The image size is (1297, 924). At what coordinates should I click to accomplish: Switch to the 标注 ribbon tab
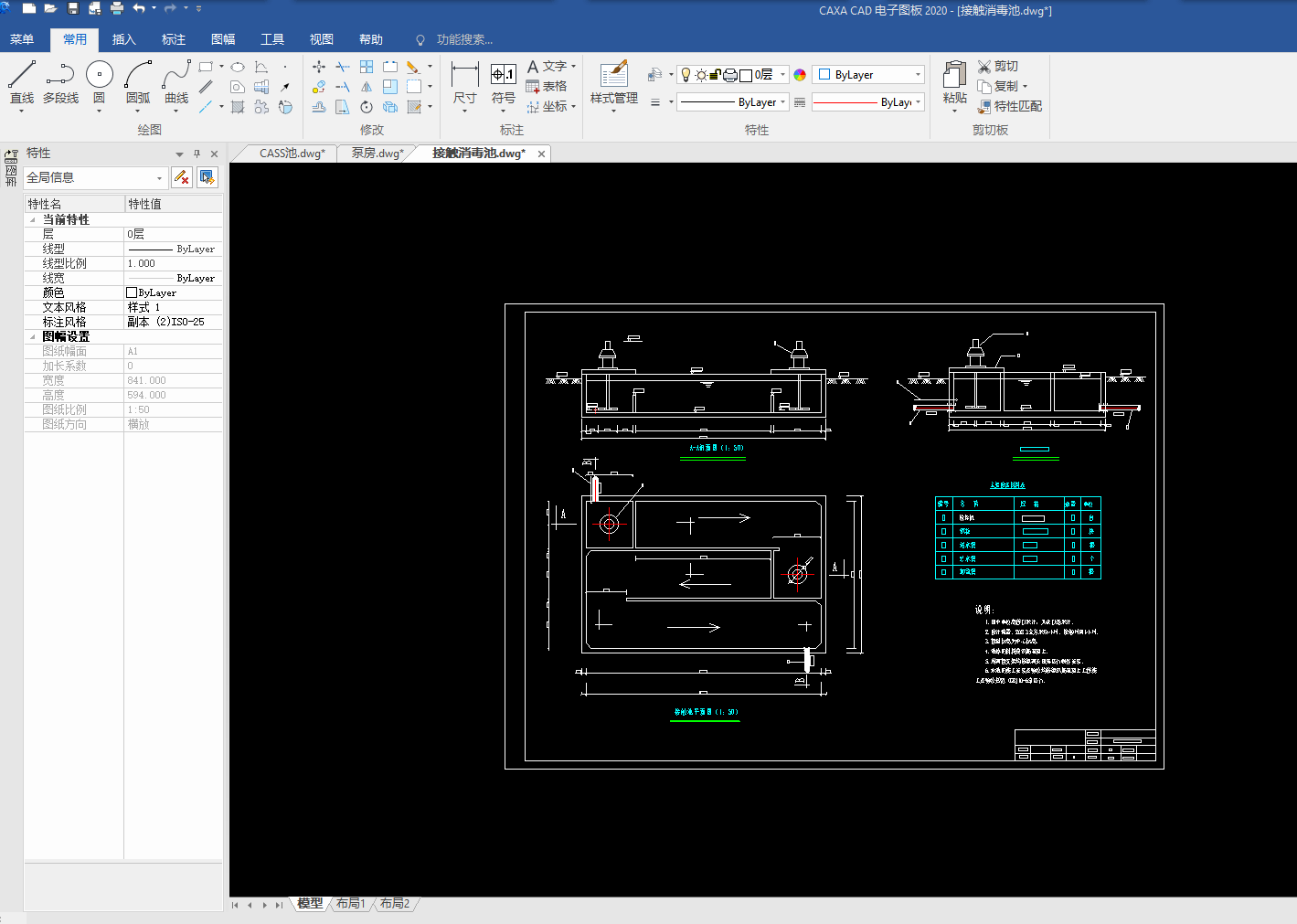[174, 39]
